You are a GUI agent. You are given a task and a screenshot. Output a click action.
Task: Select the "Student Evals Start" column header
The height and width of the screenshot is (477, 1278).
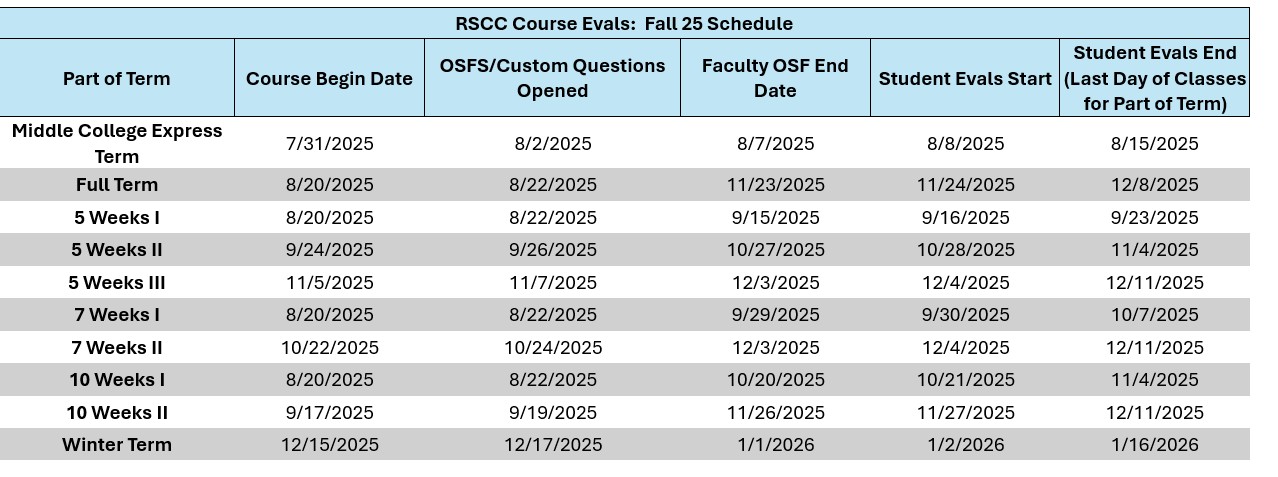pyautogui.click(x=965, y=79)
